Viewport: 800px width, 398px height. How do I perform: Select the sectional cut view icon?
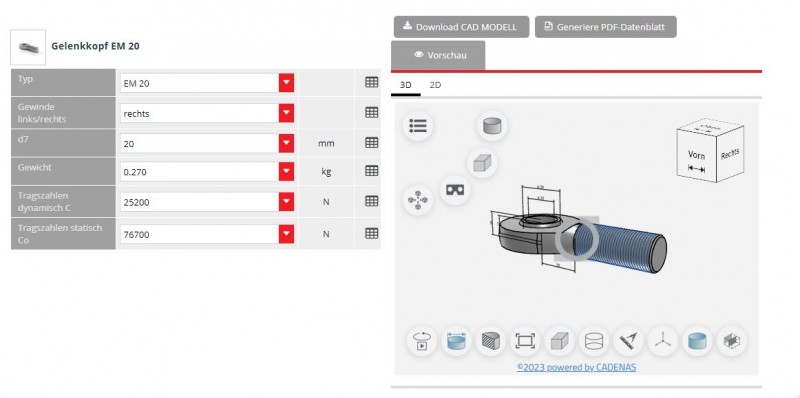[490, 341]
